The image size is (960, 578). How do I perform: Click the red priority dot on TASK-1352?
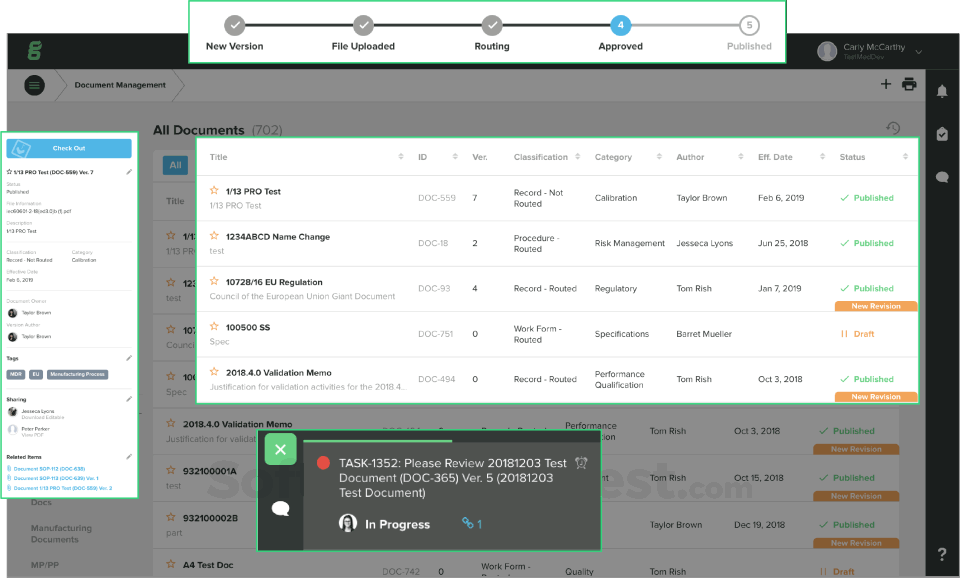tap(323, 463)
